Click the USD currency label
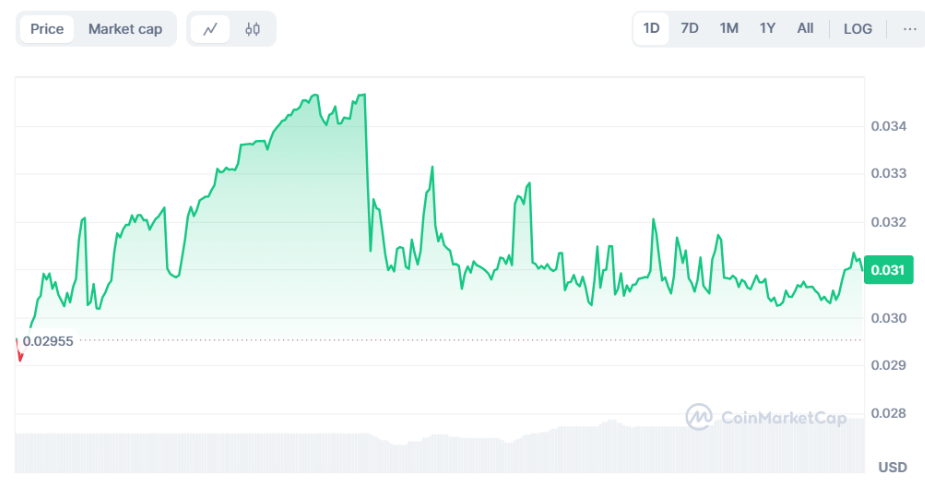This screenshot has width=925, height=481. [x=892, y=467]
